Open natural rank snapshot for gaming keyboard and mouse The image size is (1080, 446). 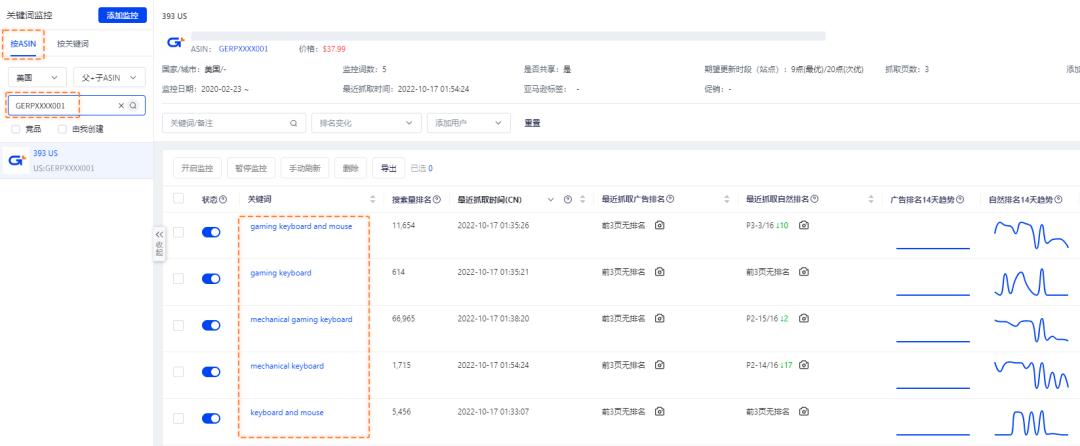(804, 225)
